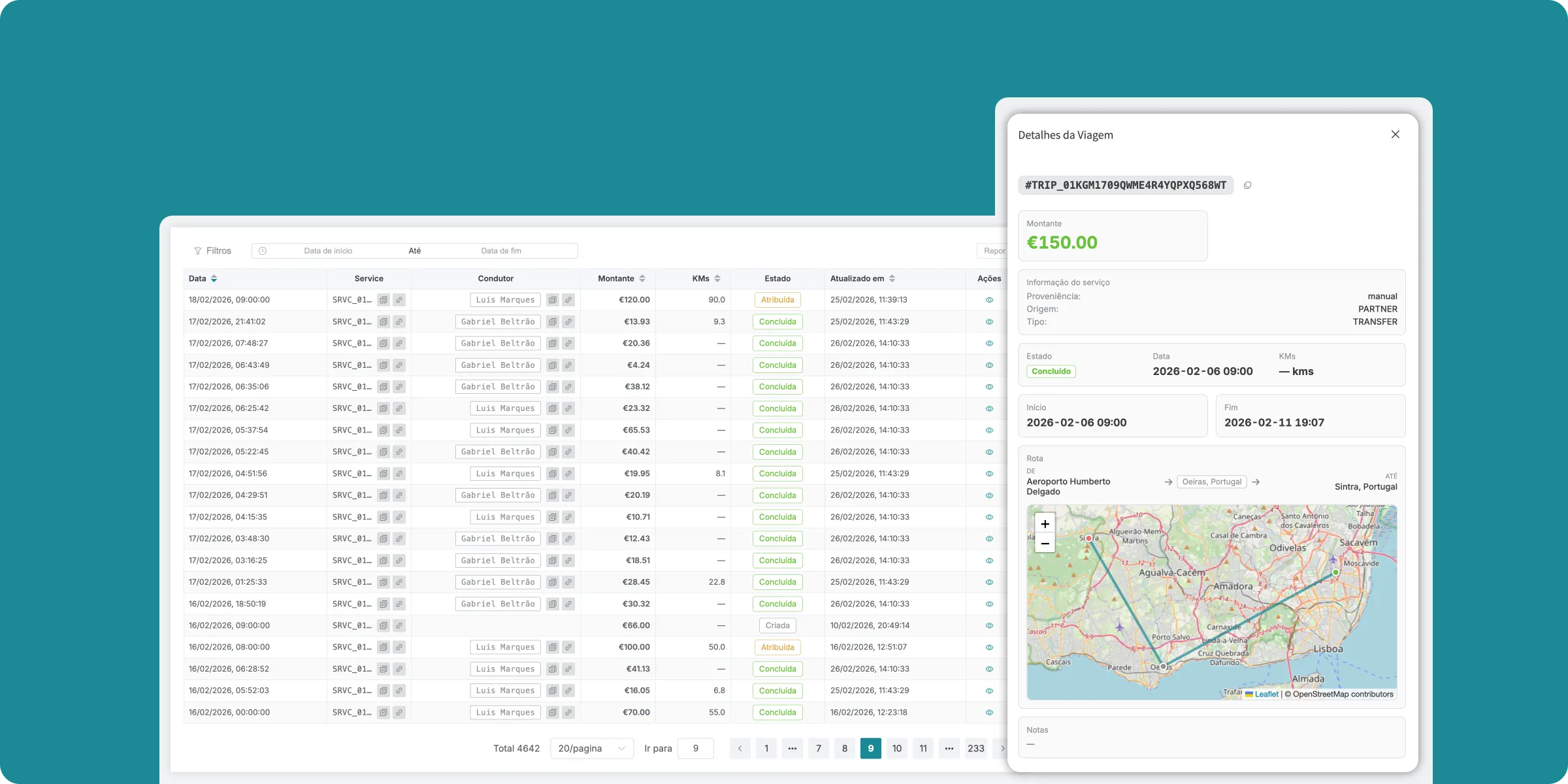1568x784 pixels.
Task: Select page 10 in pagination
Action: pyautogui.click(x=896, y=748)
